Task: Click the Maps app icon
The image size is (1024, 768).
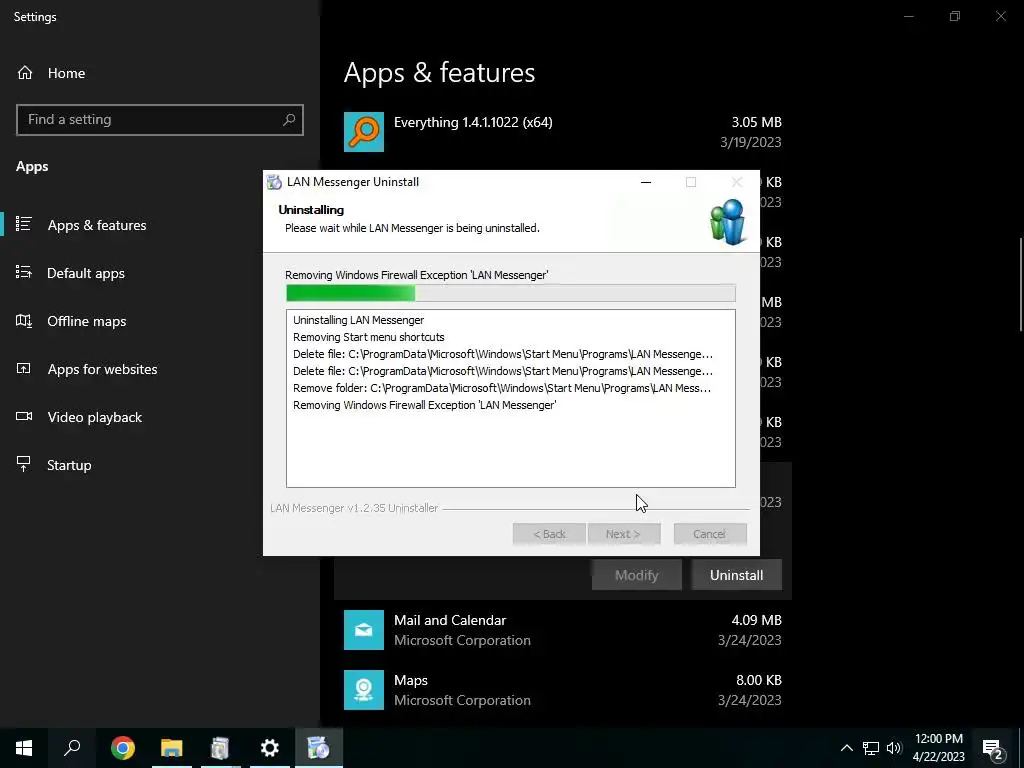Action: pyautogui.click(x=364, y=690)
